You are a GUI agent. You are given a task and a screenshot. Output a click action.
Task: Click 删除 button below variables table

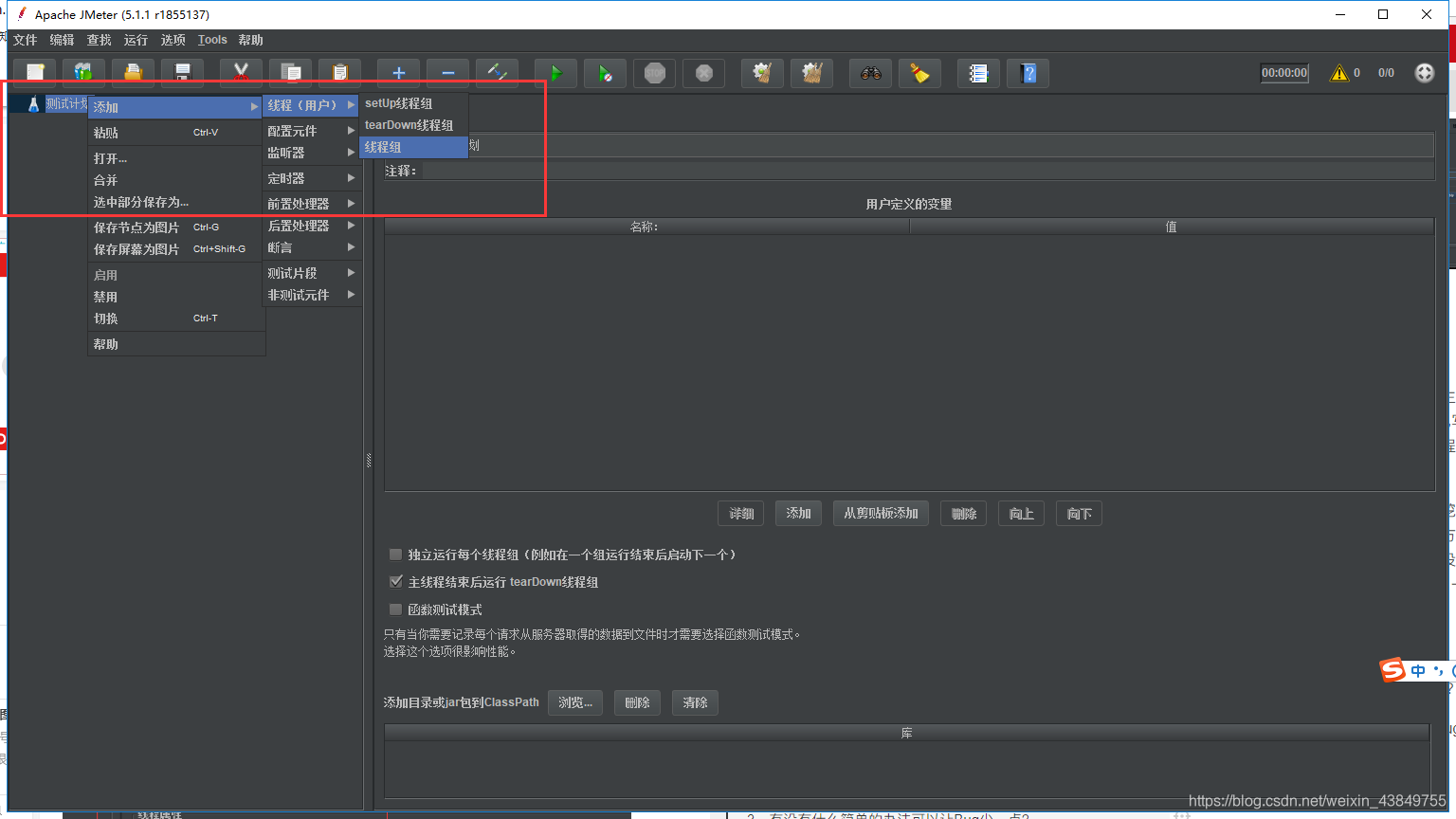[x=964, y=514]
